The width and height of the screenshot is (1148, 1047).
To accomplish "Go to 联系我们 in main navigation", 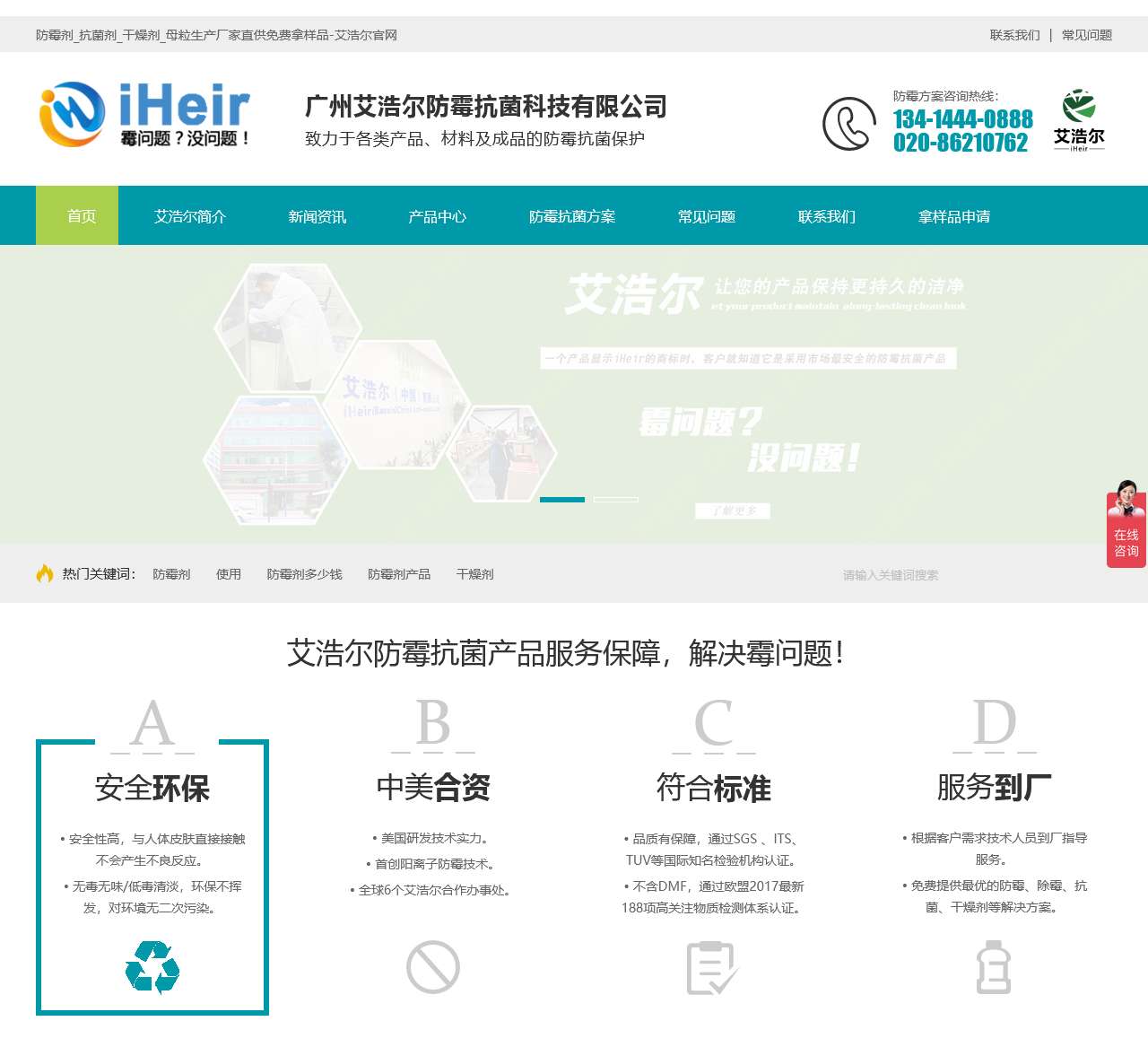I will tap(827, 216).
